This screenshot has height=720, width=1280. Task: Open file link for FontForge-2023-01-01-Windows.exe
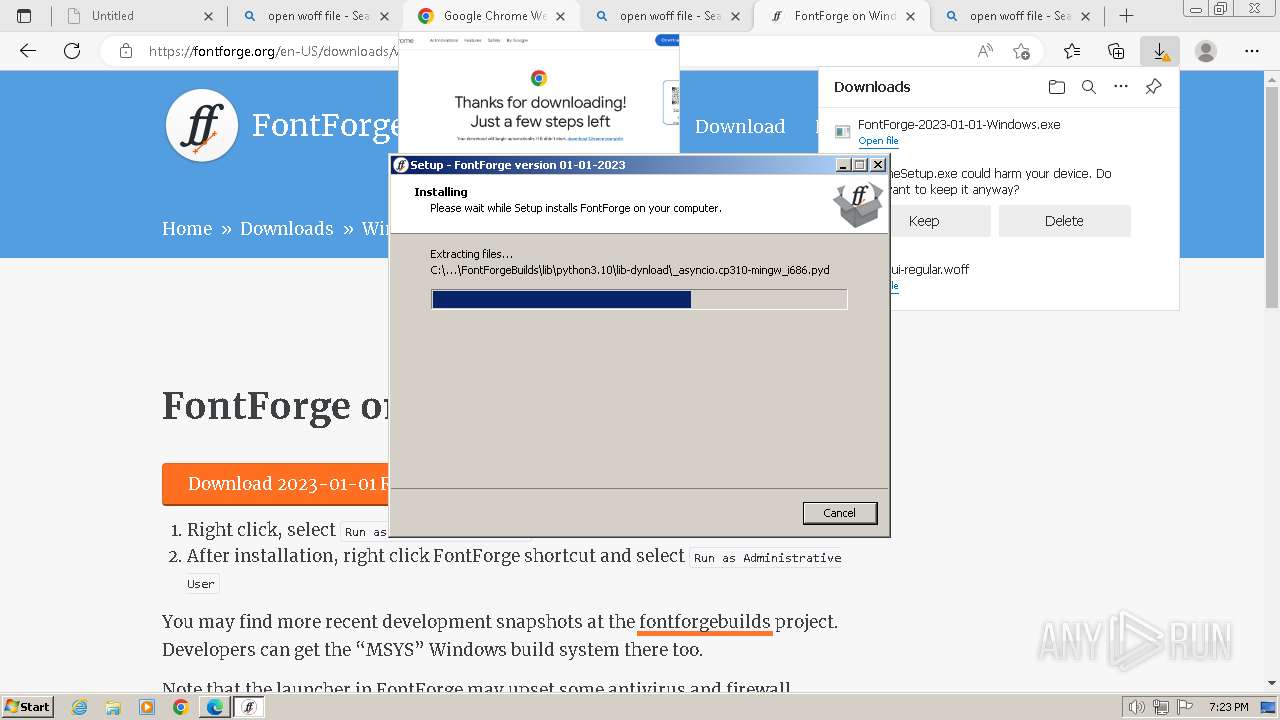point(878,141)
